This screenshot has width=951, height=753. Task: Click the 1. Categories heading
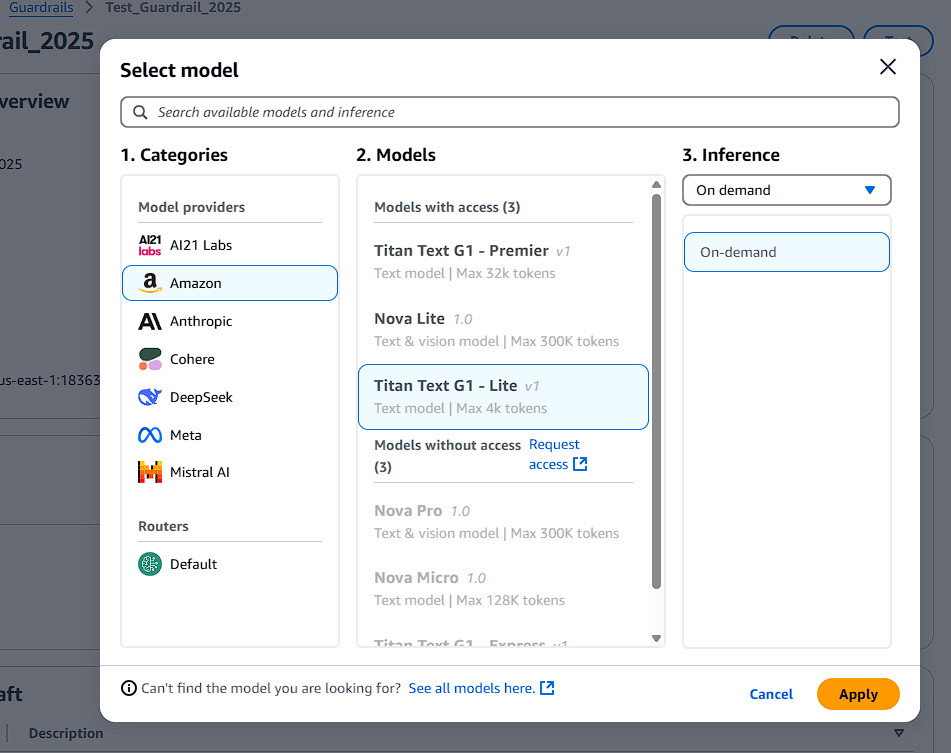coord(174,155)
